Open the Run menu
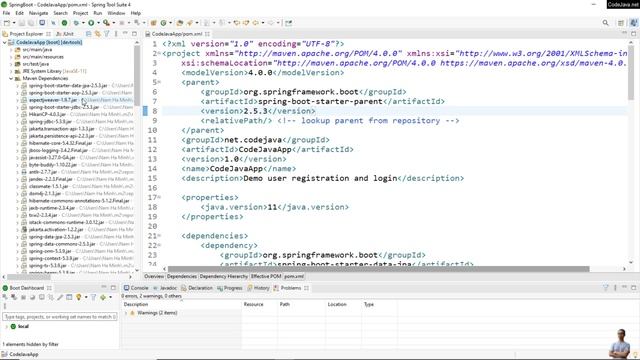The image size is (640, 360). pos(98,13)
